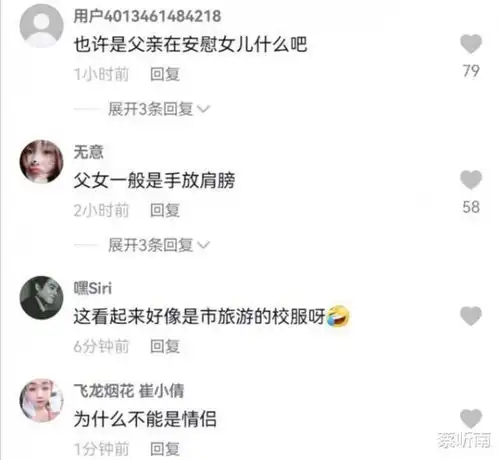Reply to 嘿Siri's 6分钟前 comment
The image size is (500, 460).
(x=165, y=346)
